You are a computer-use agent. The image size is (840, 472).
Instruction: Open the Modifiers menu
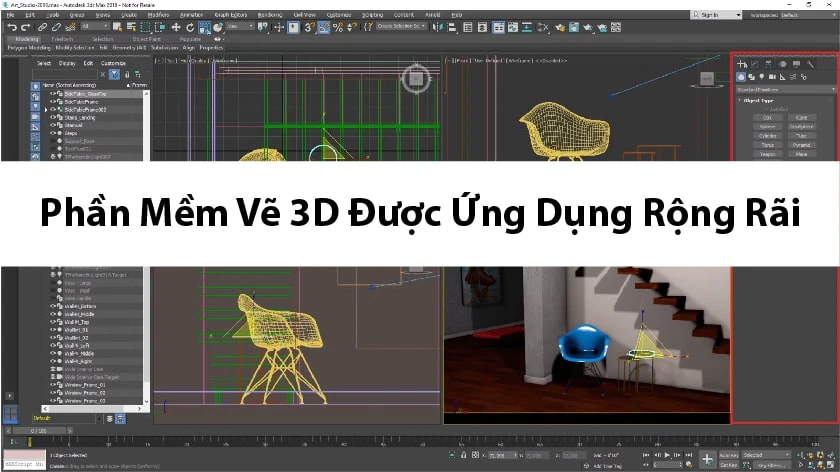(159, 15)
